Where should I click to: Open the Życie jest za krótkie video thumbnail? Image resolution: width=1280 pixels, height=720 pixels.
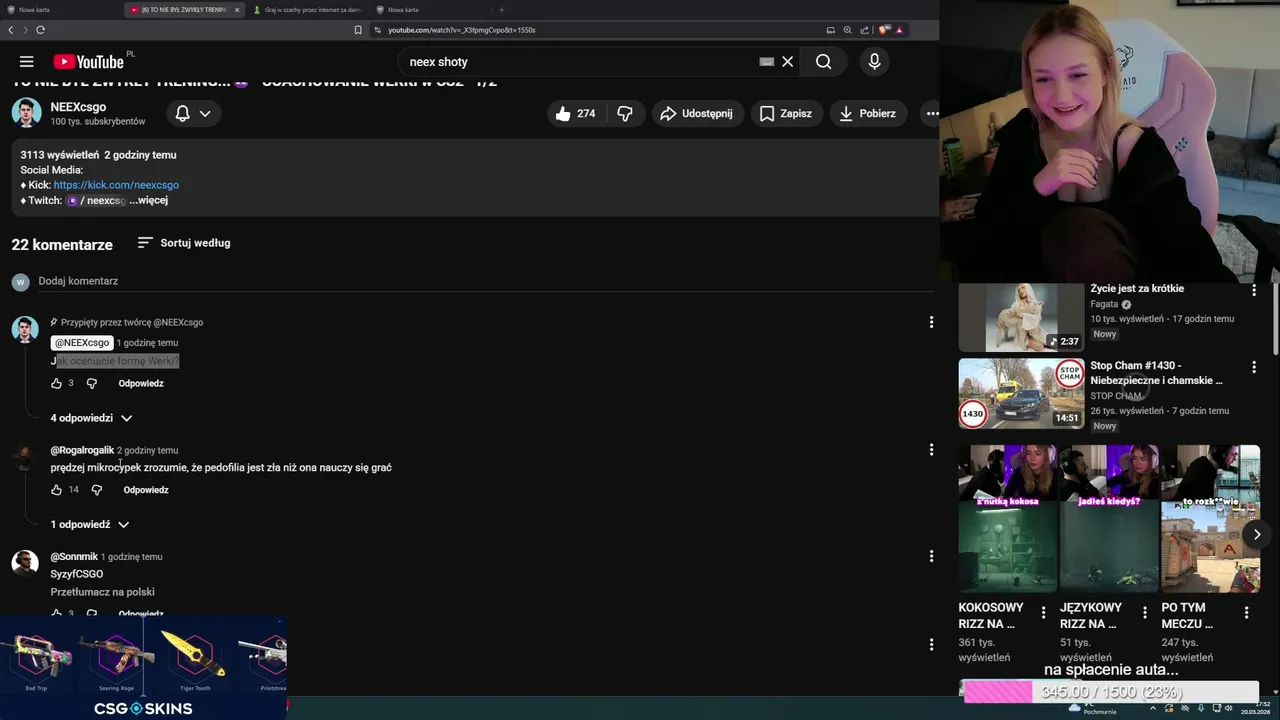pos(1021,318)
